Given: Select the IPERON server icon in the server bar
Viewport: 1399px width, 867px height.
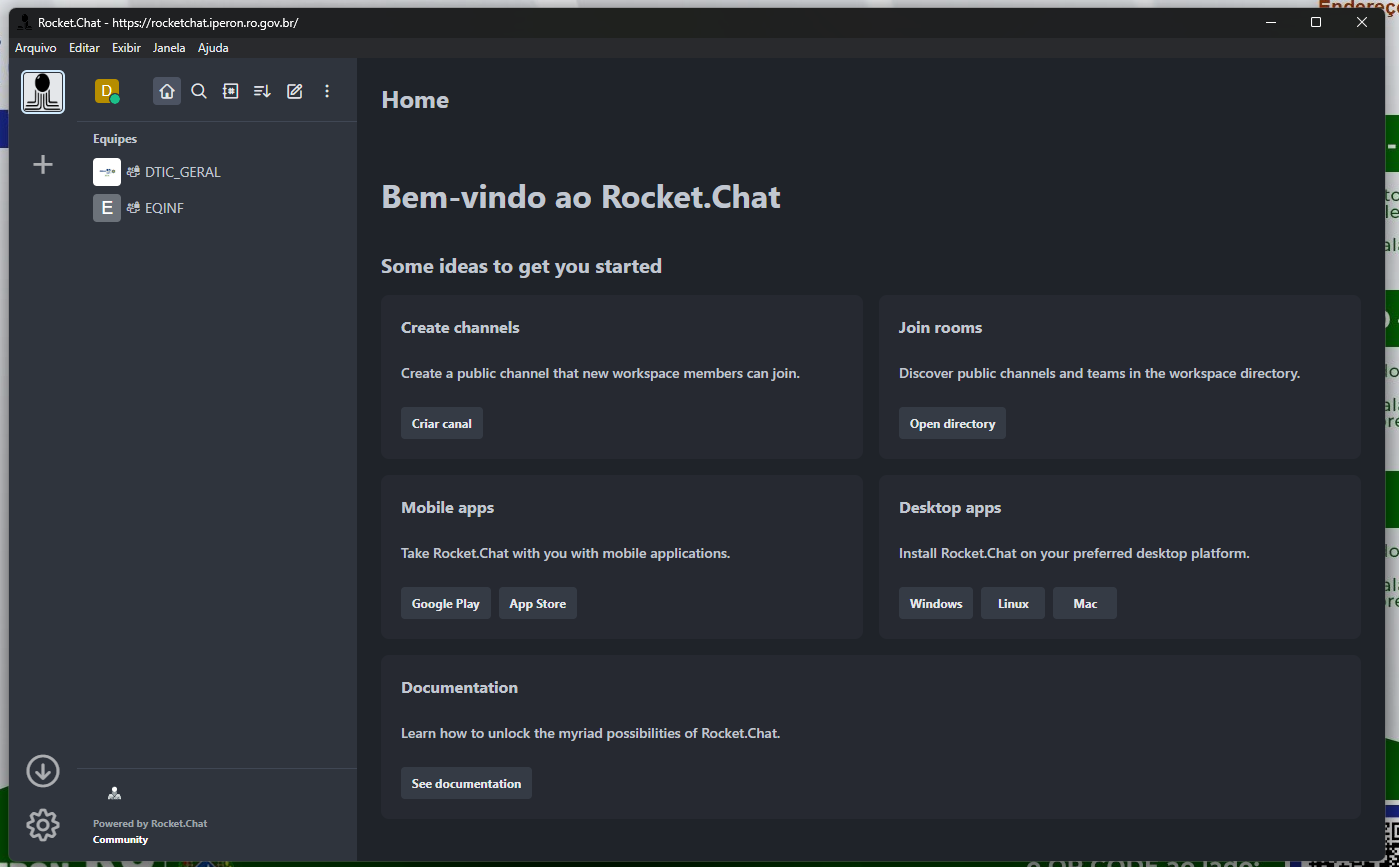Looking at the screenshot, I should pyautogui.click(x=43, y=92).
